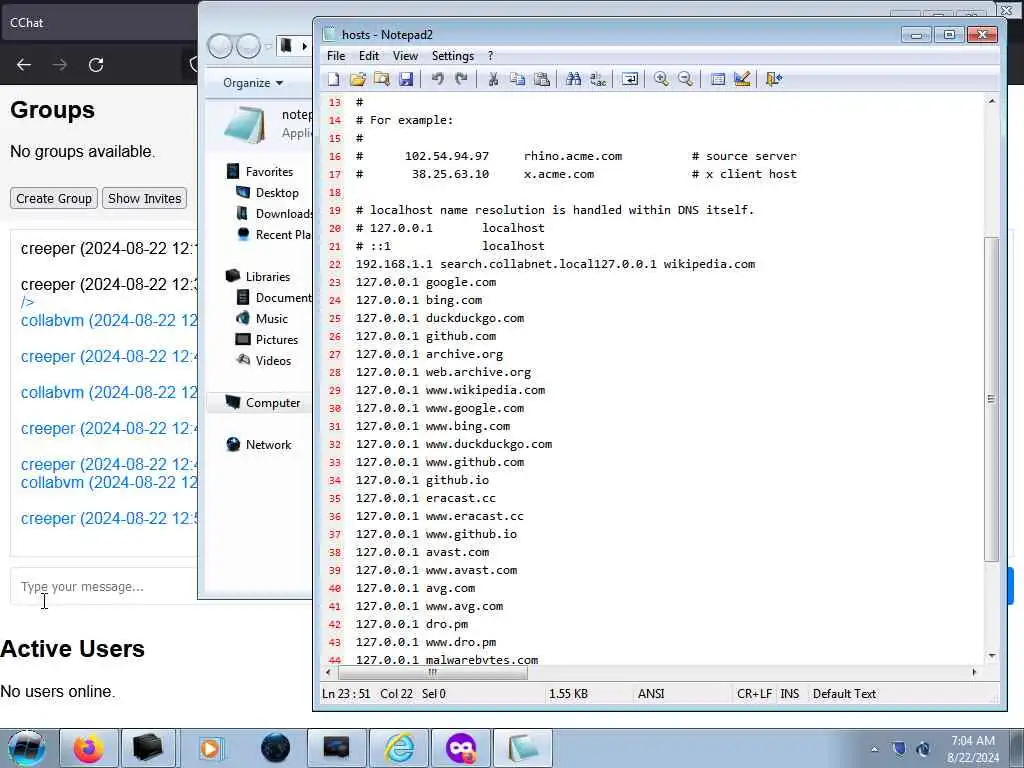This screenshot has height=768, width=1024.
Task: Click the Exit door icon in toolbar
Action: (773, 80)
